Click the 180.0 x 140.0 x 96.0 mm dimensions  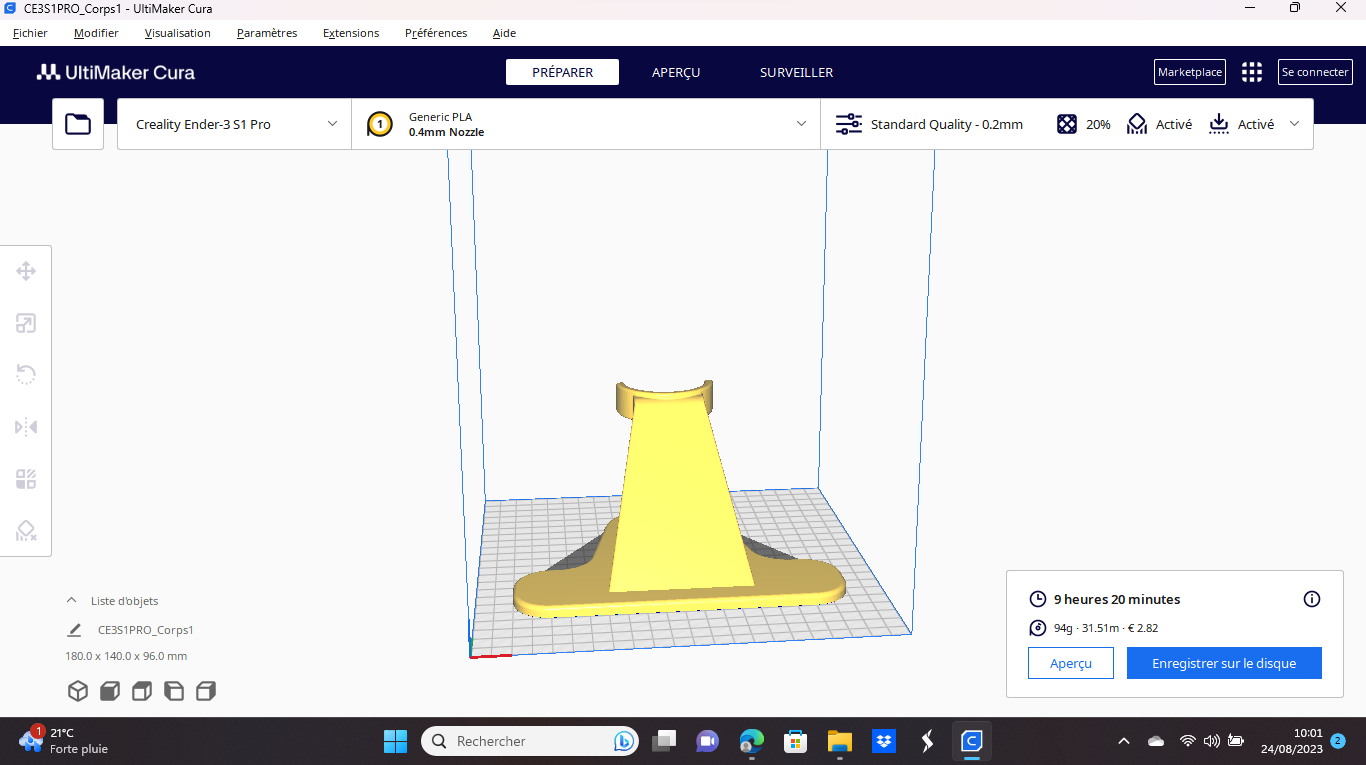click(126, 656)
